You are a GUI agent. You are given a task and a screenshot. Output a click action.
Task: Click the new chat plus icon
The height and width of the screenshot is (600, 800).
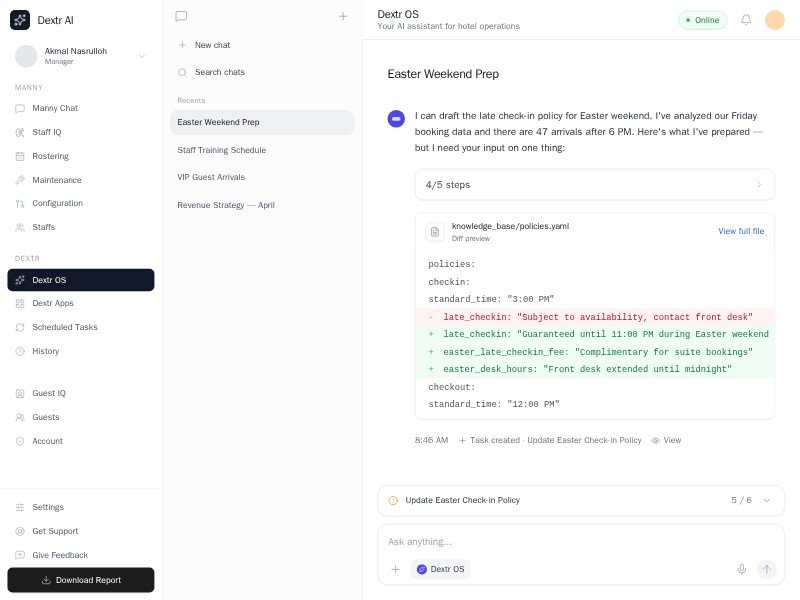pos(342,16)
